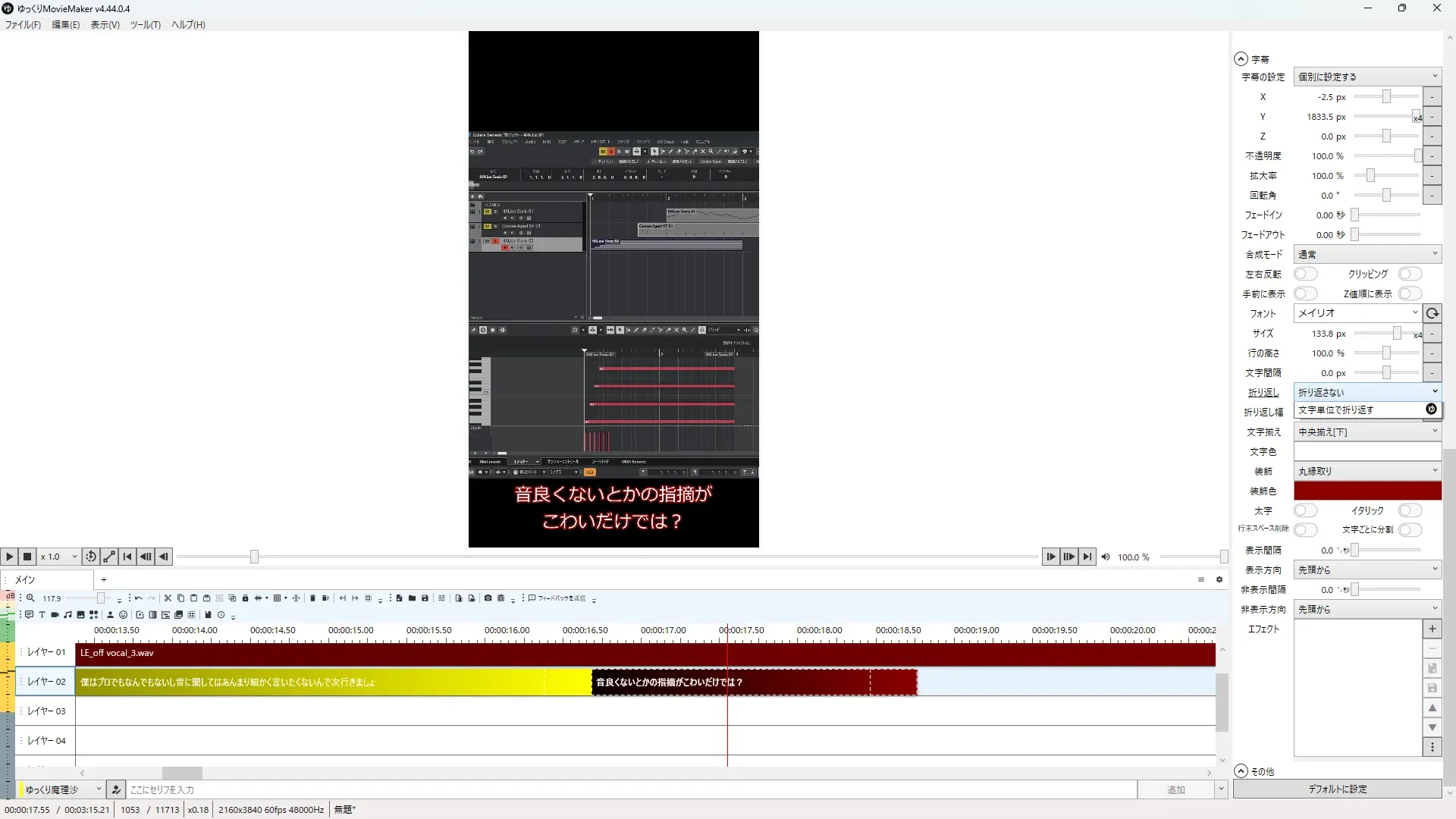Enable the クリッピング toggle
Screen dimensions: 1456x819
tap(1410, 274)
